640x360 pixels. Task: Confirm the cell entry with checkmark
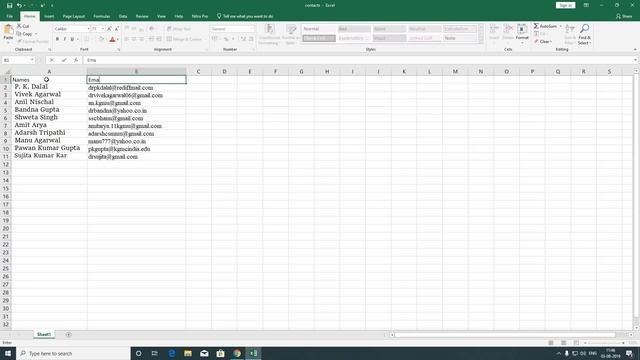pyautogui.click(x=64, y=60)
